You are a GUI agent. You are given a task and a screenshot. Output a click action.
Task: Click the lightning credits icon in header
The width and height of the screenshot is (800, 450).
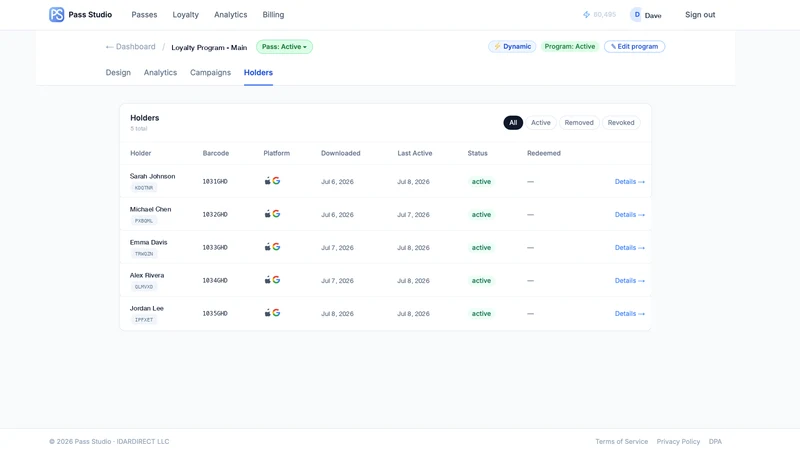[x=586, y=15]
